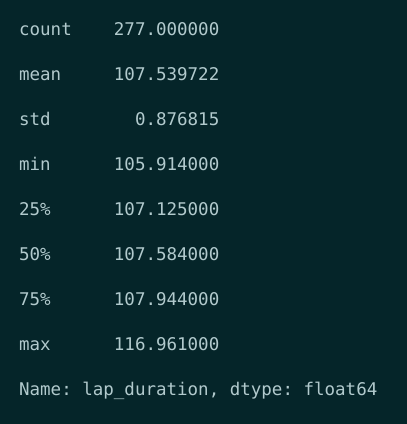Select the median value 107.584000
This screenshot has height=424, width=407.
[x=166, y=254]
